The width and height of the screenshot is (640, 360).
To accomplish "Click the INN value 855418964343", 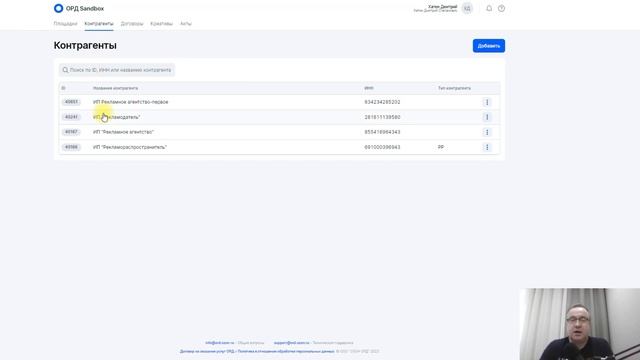I will tap(382, 132).
